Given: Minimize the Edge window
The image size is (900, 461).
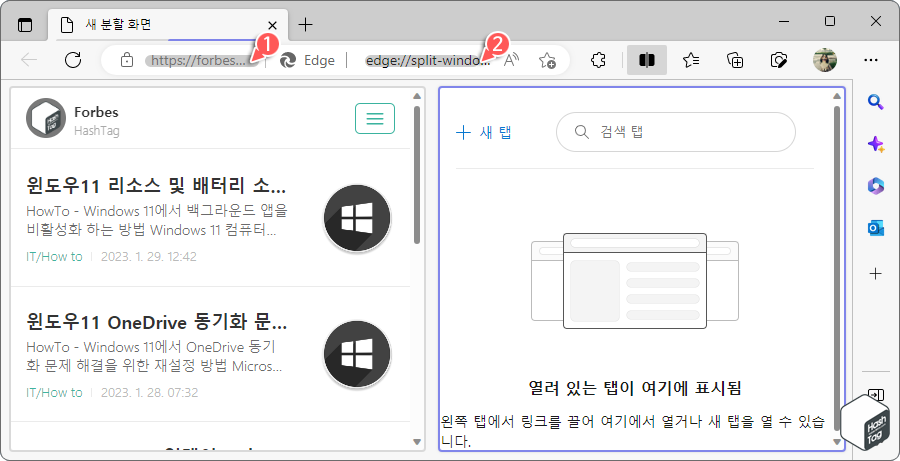Looking at the screenshot, I should 785,22.
